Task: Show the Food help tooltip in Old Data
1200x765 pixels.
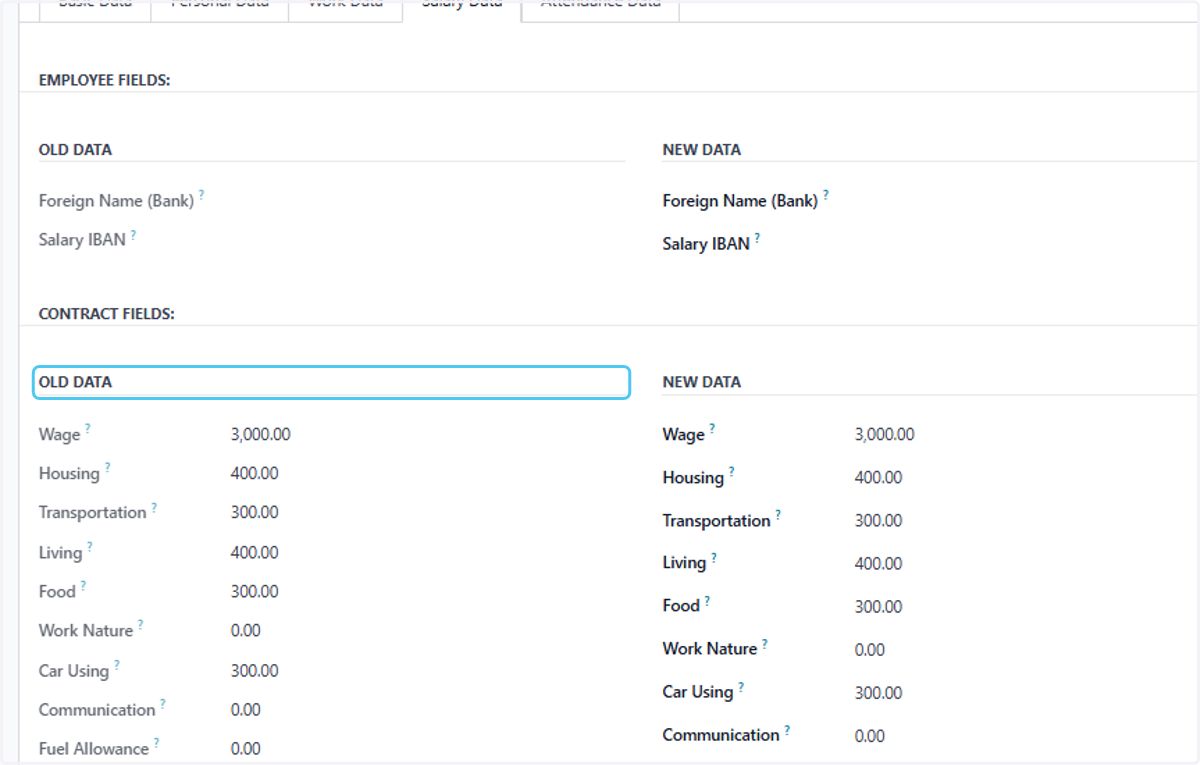Action: [83, 586]
